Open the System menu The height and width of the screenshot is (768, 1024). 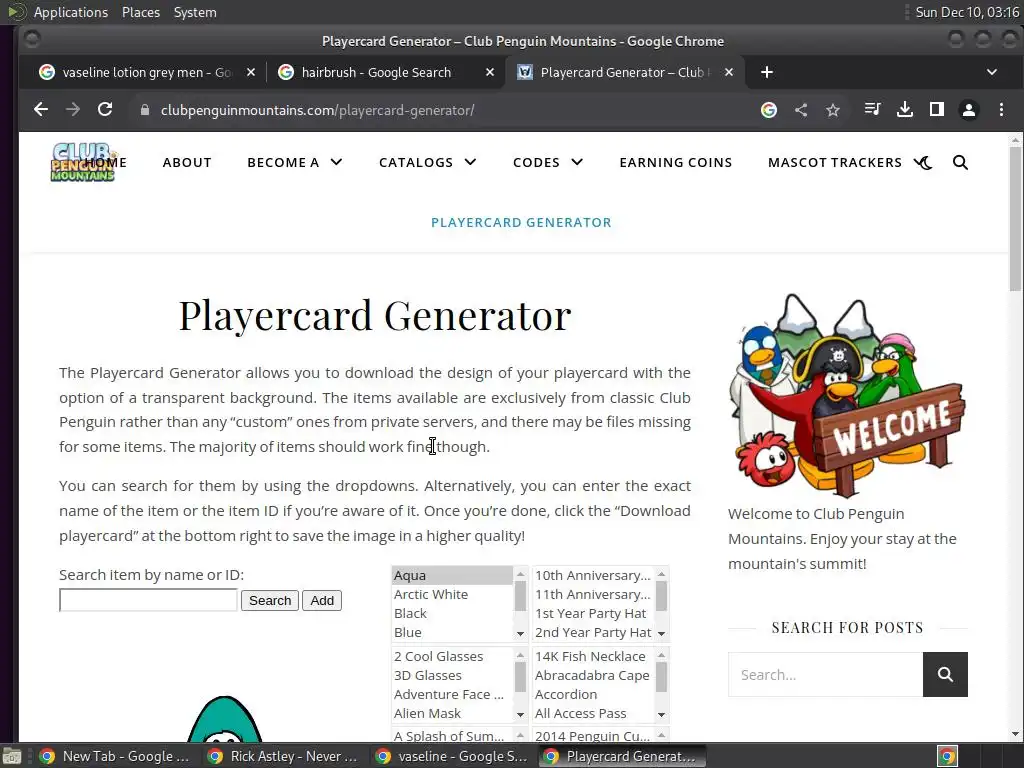click(x=195, y=12)
